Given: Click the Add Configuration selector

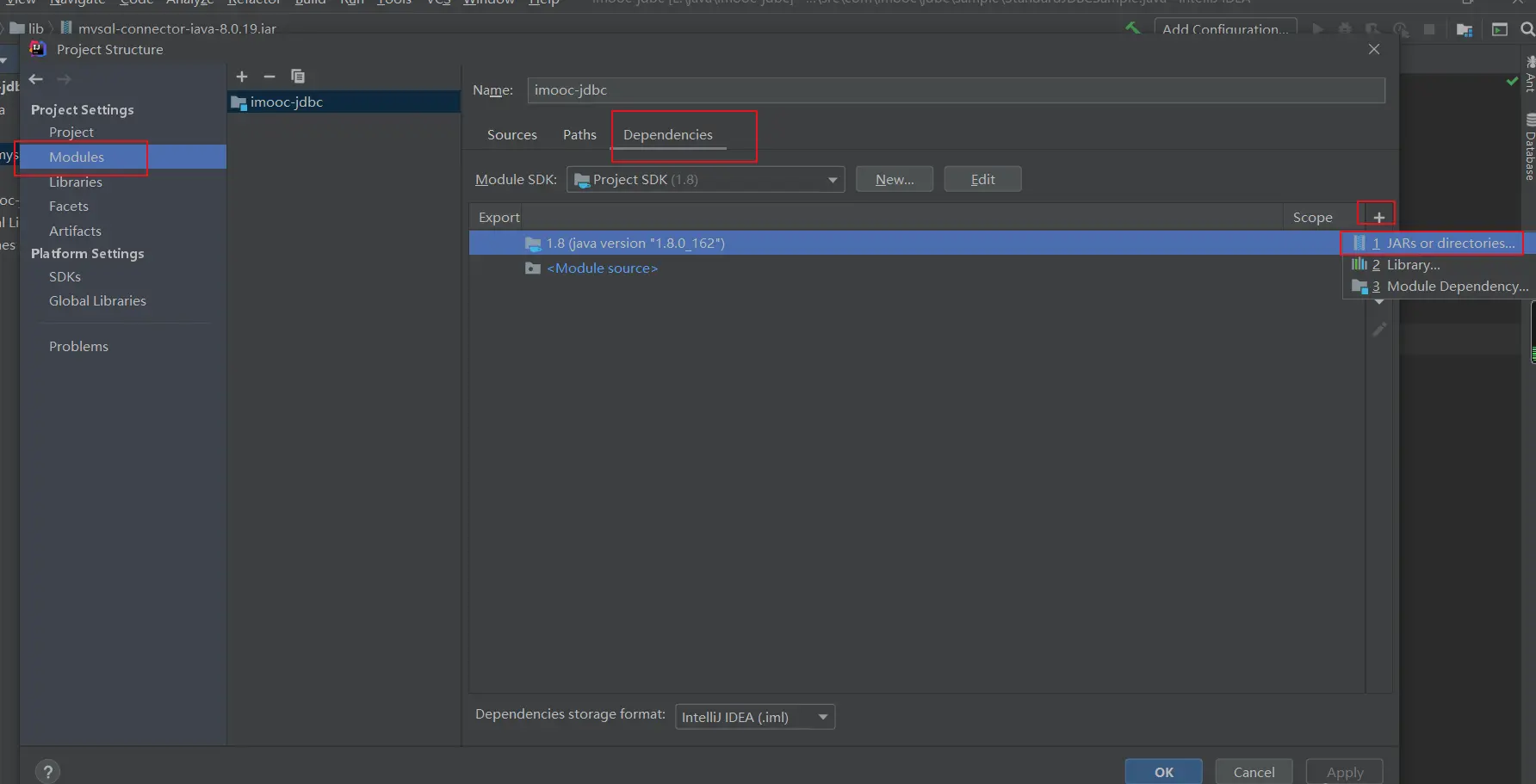Looking at the screenshot, I should tap(1224, 28).
